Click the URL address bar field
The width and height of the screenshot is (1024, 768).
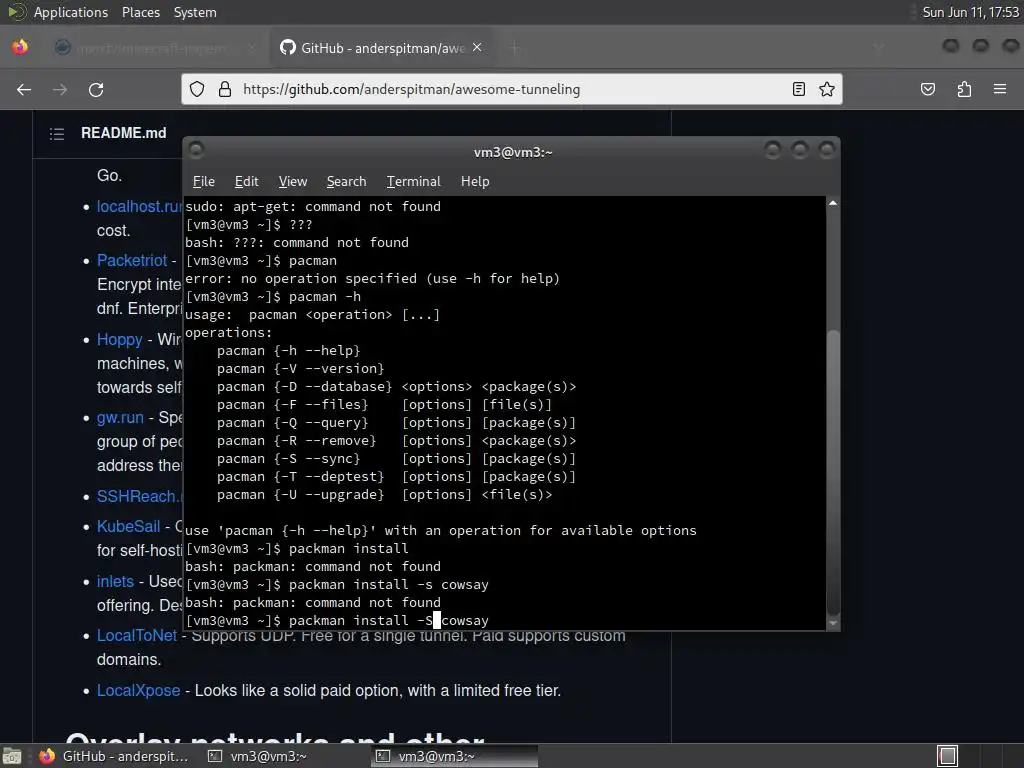[512, 89]
